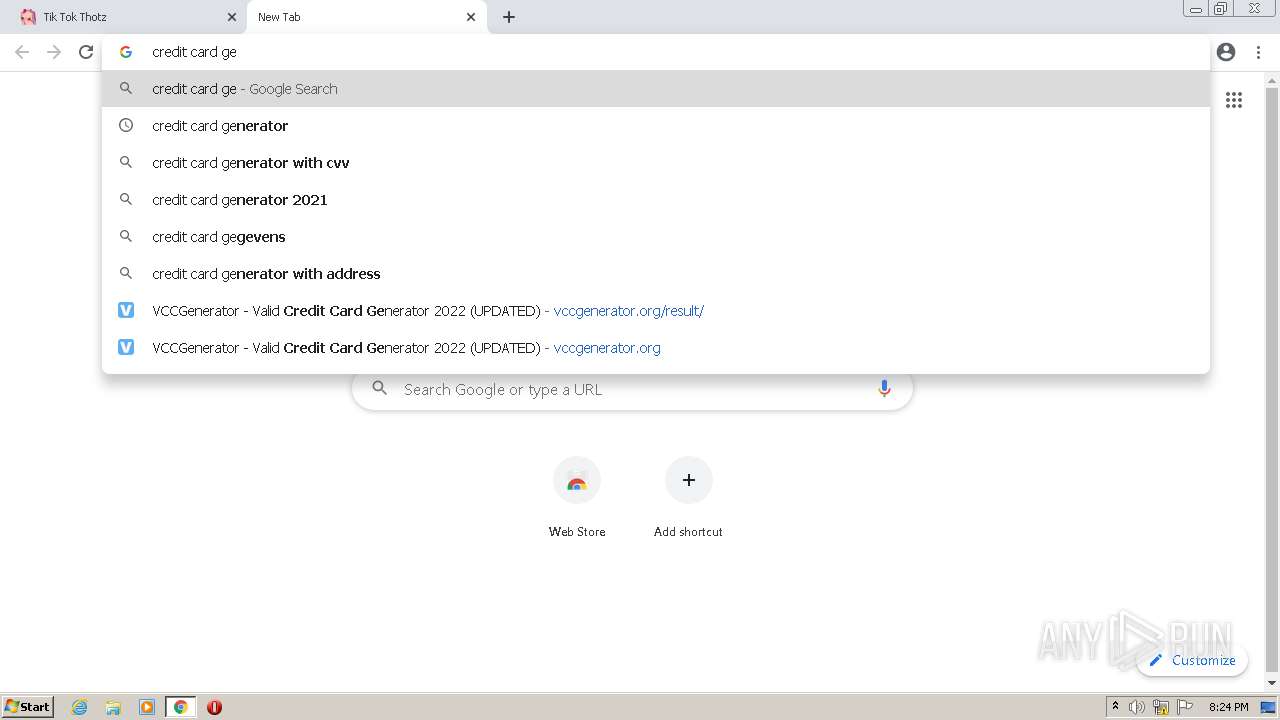The image size is (1280, 720).
Task: Click the show desktop tray icon
Action: click(1268, 707)
